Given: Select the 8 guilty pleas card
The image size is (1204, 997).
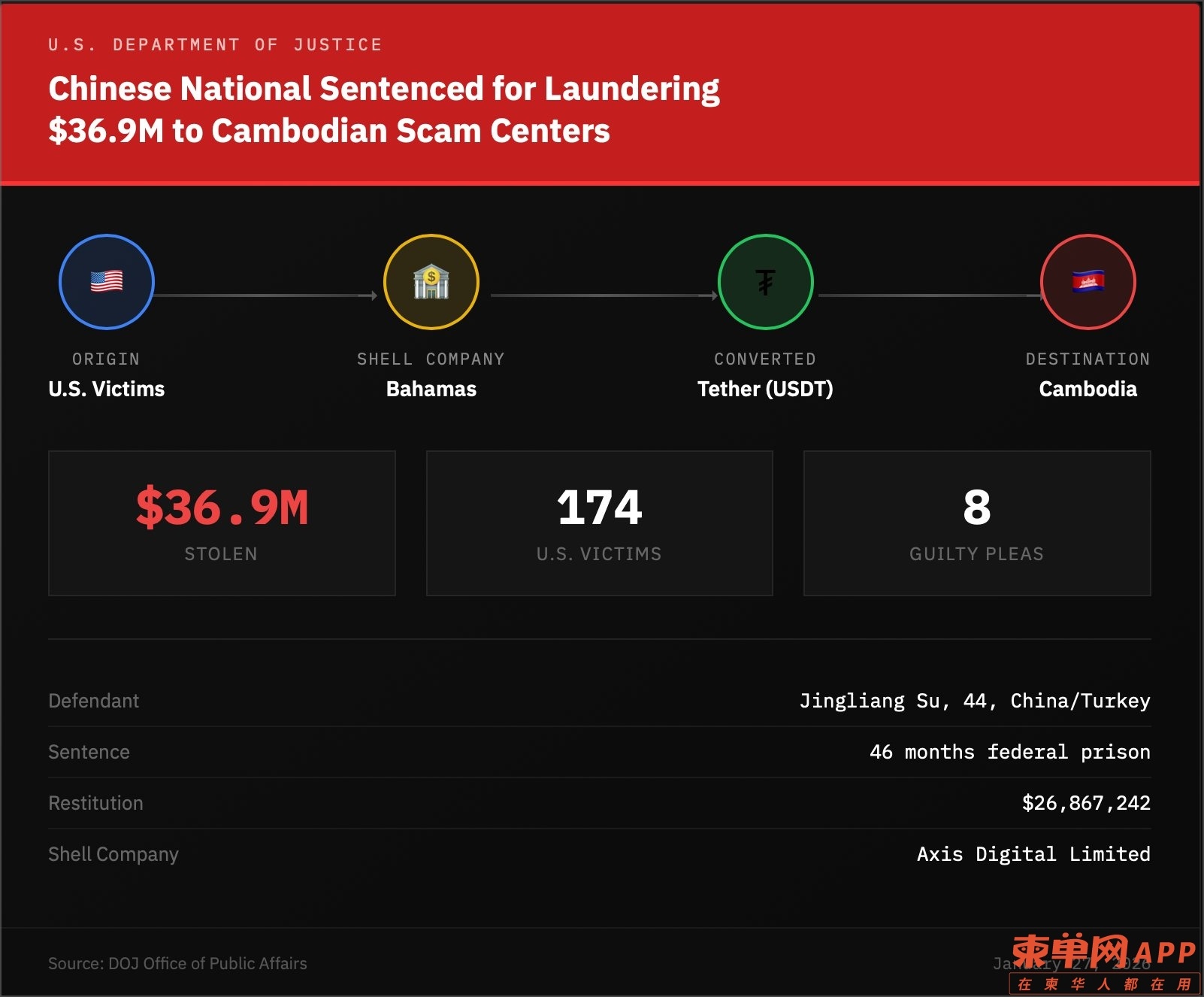Looking at the screenshot, I should coord(976,523).
